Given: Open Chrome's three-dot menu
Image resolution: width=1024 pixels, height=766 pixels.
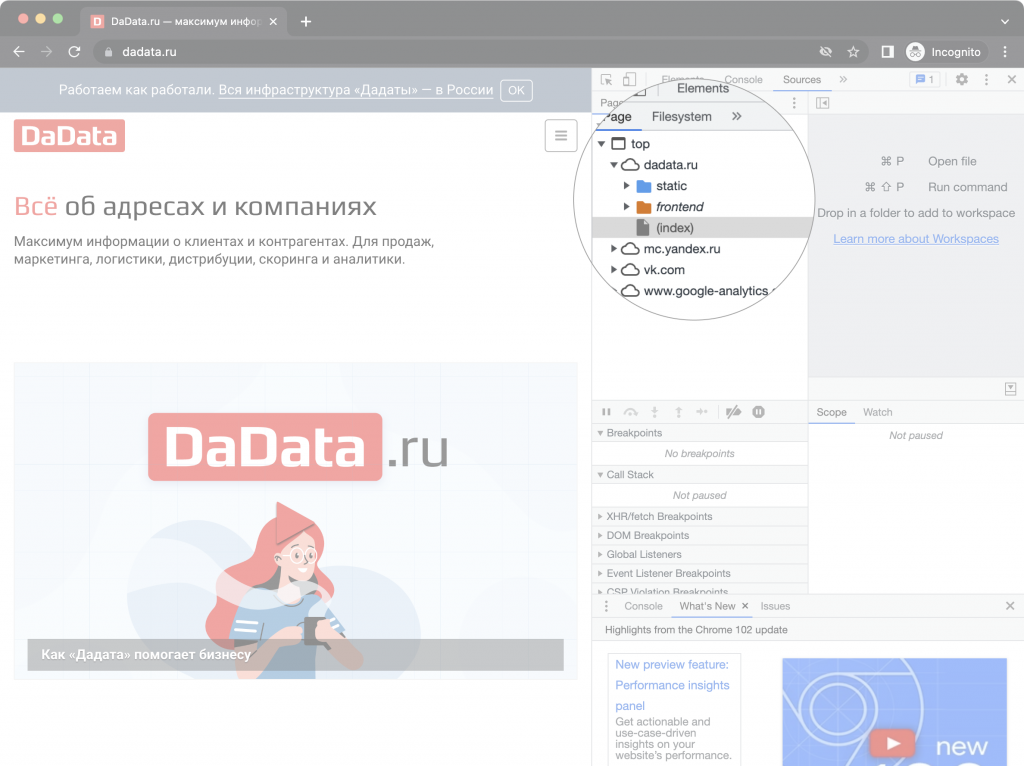Looking at the screenshot, I should (x=1005, y=52).
